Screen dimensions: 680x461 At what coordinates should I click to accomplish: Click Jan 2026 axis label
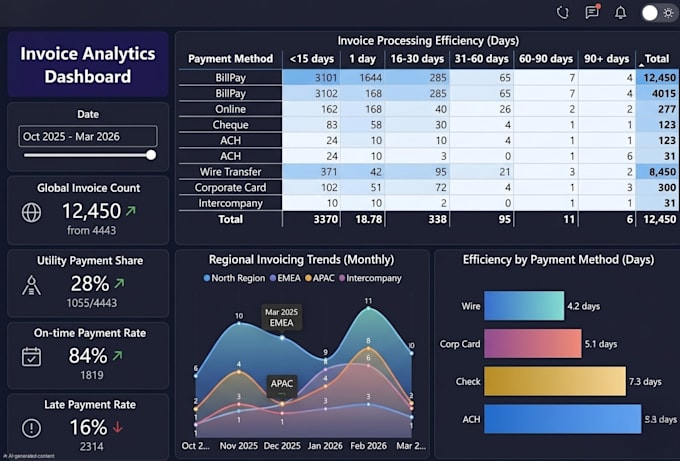325,446
